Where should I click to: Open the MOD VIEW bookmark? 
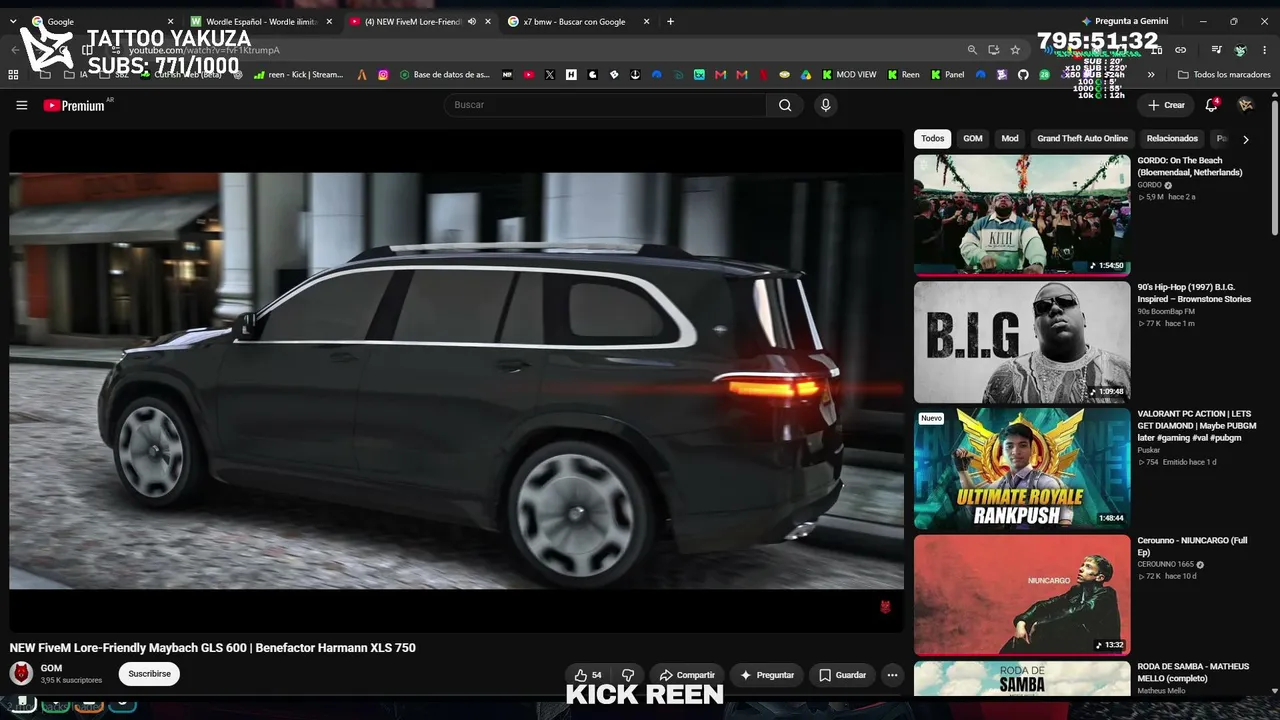pyautogui.click(x=849, y=74)
